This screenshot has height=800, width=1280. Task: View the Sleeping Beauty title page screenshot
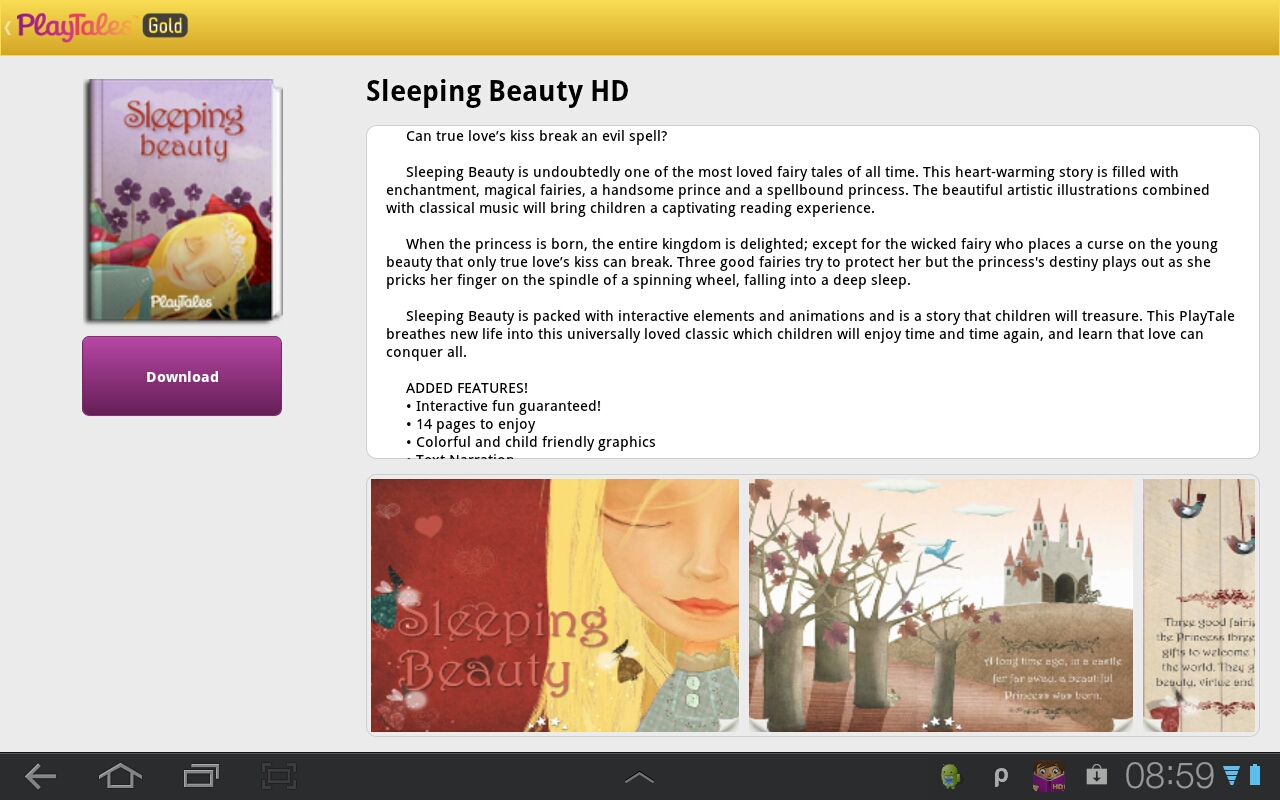555,605
